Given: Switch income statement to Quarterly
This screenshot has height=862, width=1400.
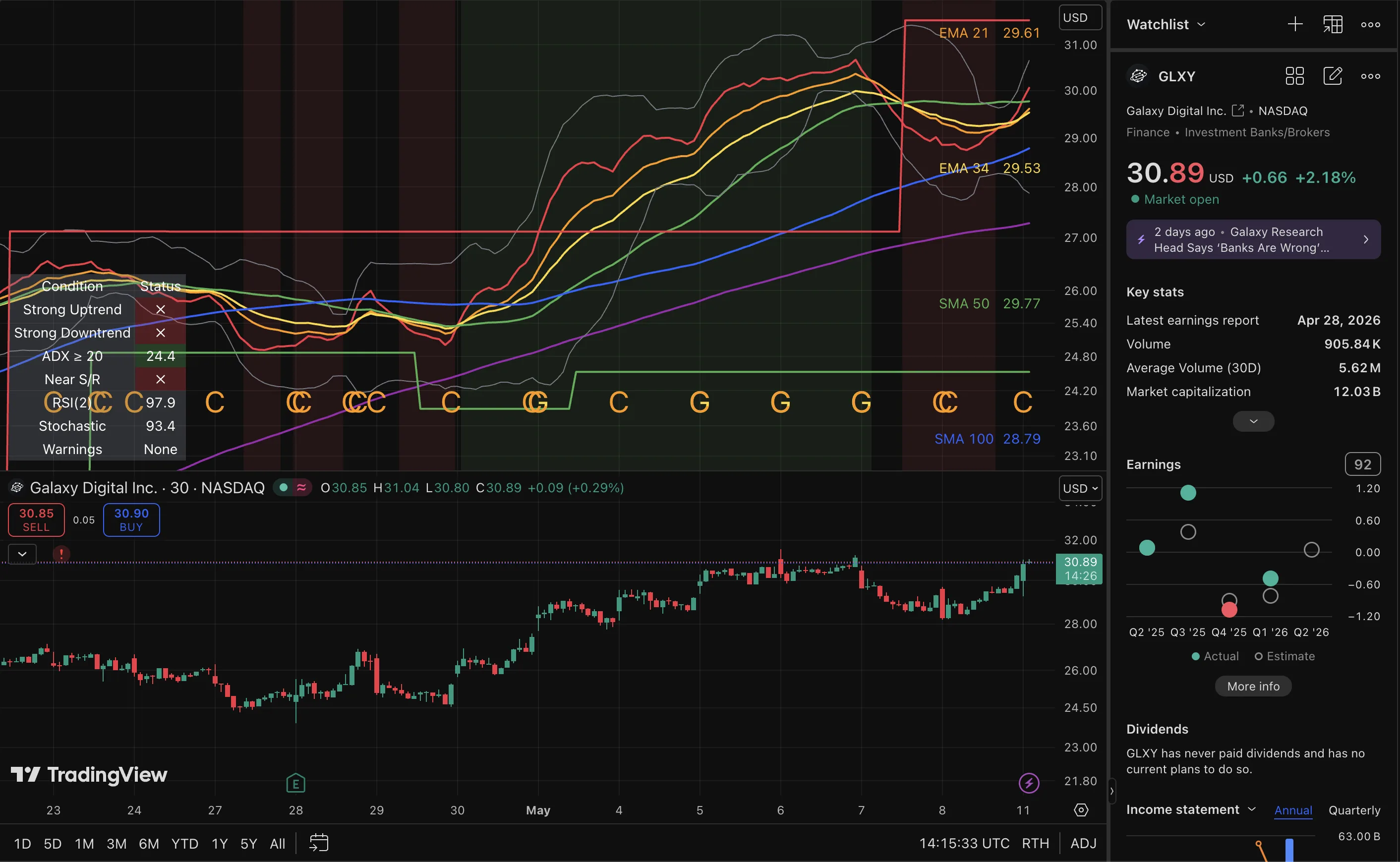Looking at the screenshot, I should point(1354,810).
